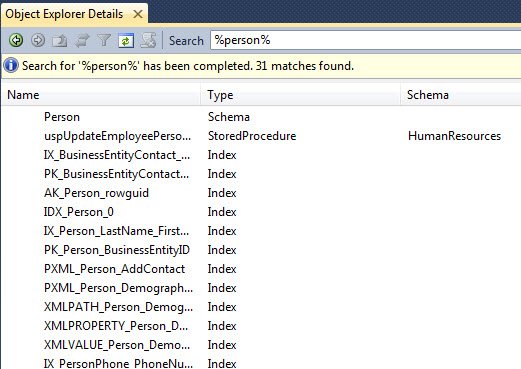The height and width of the screenshot is (369, 521).
Task: Click the StoredProcedure type cell
Action: click(x=252, y=136)
